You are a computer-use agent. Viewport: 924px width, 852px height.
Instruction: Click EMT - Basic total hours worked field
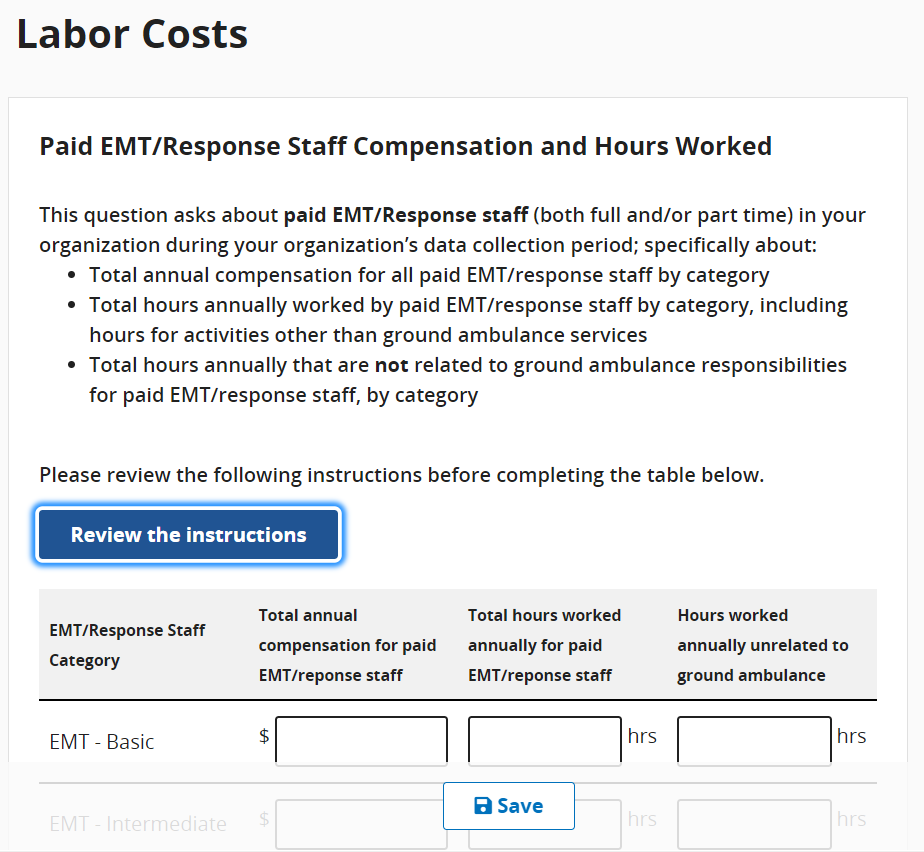point(545,740)
